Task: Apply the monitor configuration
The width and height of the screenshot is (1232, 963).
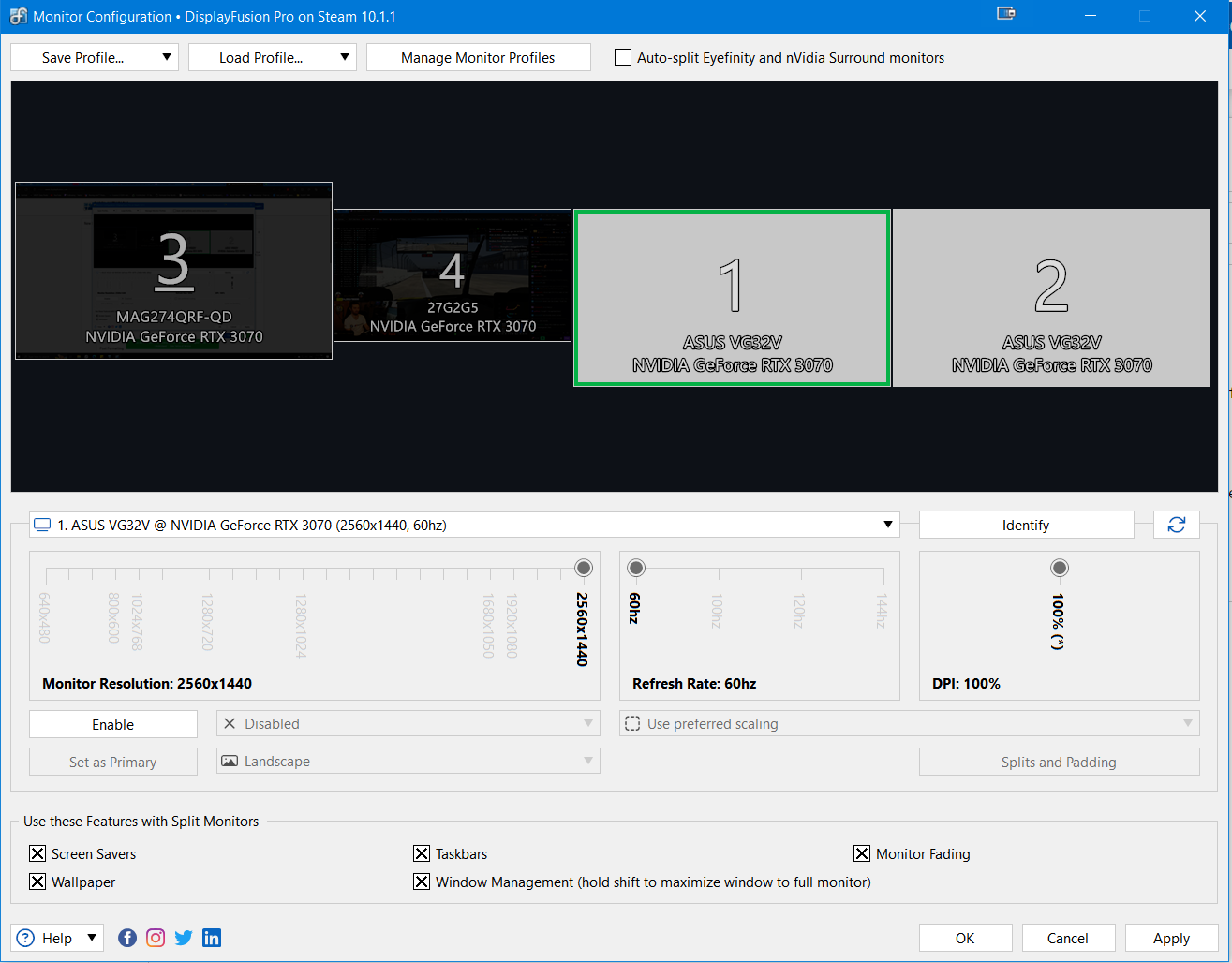Action: pos(1172,938)
